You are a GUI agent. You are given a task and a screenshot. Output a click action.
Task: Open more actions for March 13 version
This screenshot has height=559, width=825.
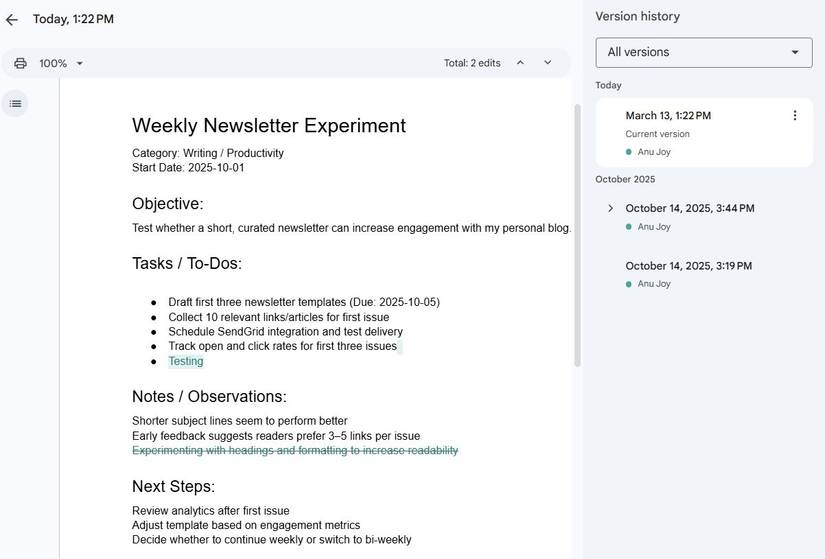click(795, 116)
